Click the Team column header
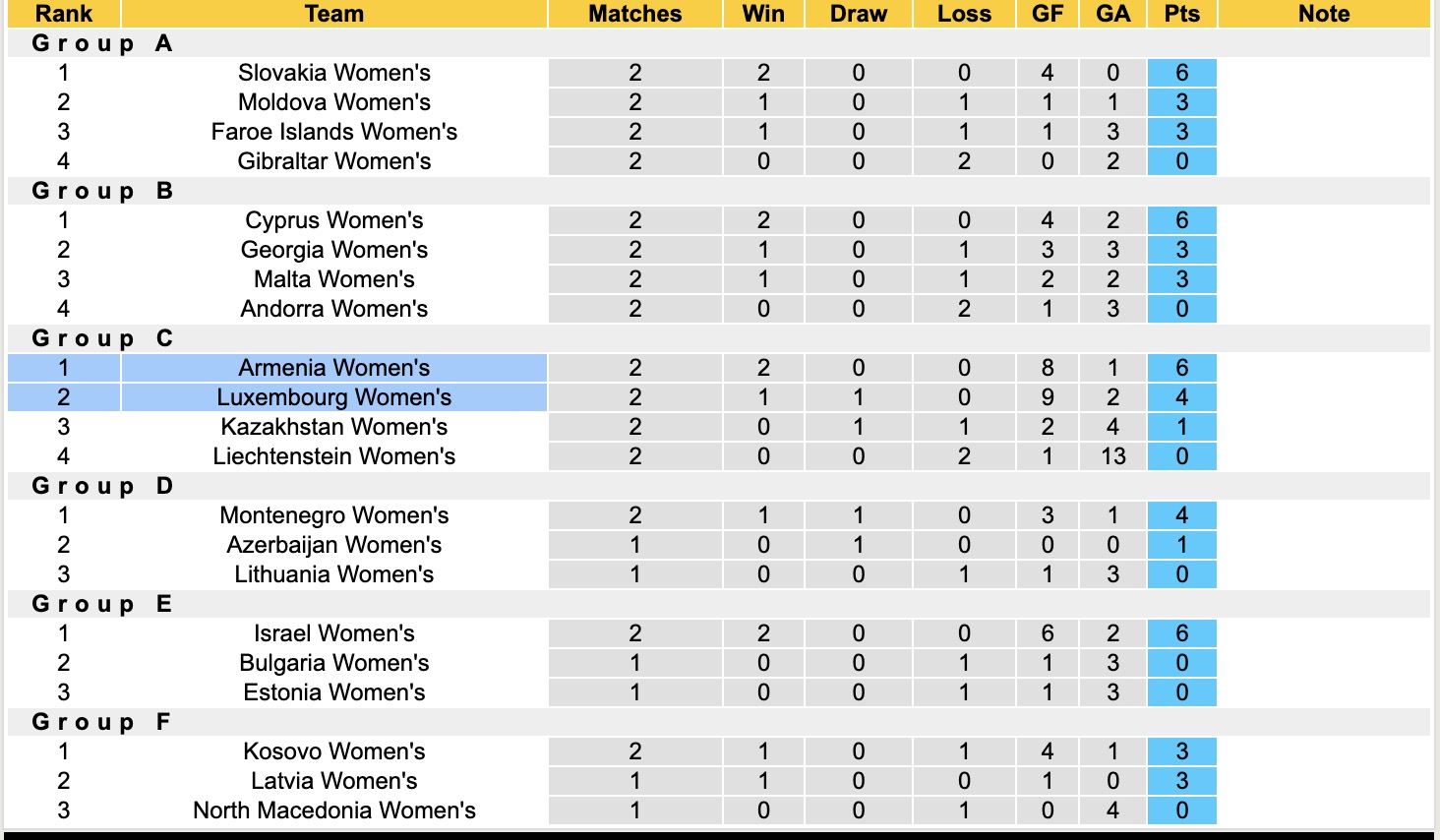 333,14
